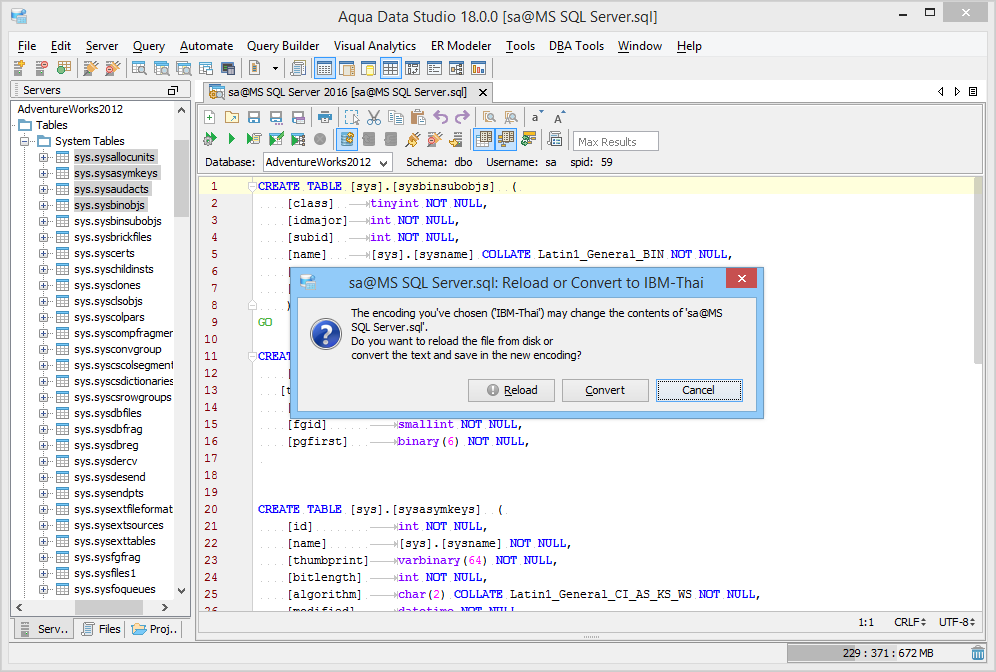This screenshot has width=996, height=672.
Task: Click the Cut (scissors) icon
Action: point(374,117)
